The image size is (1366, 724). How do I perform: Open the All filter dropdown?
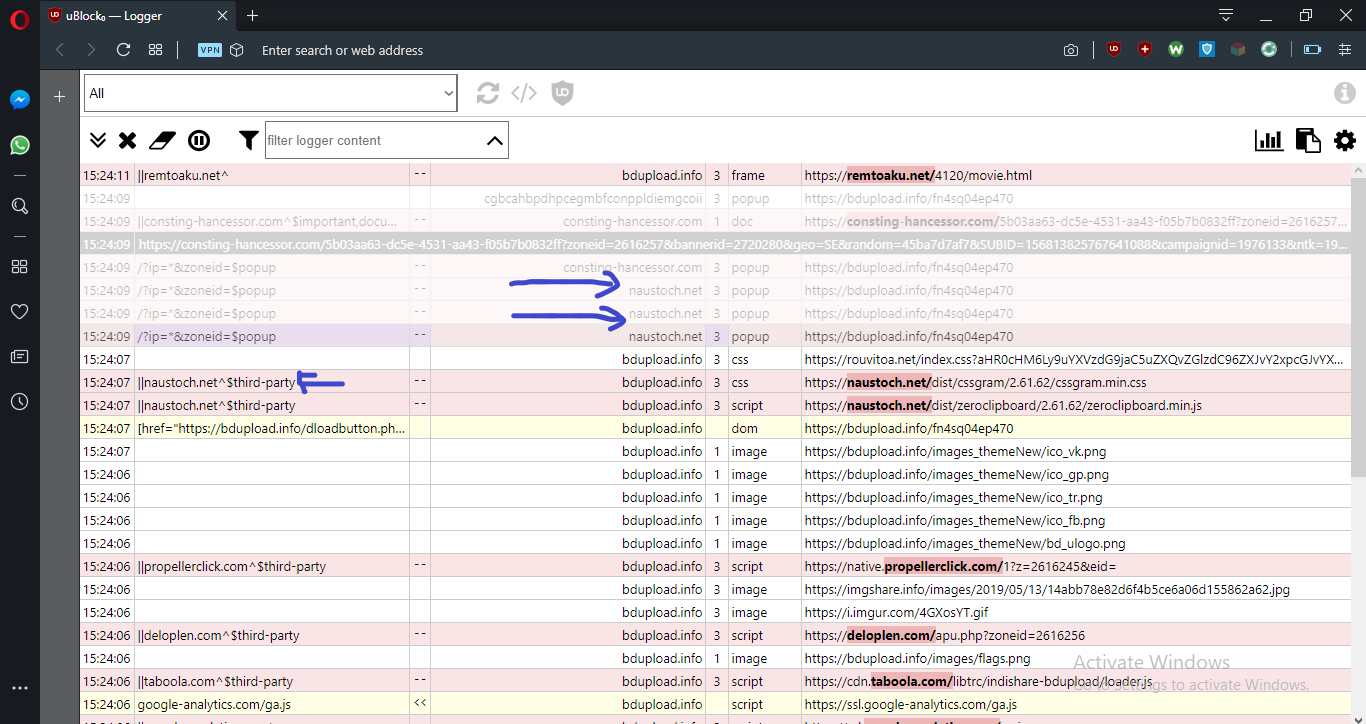click(x=268, y=92)
